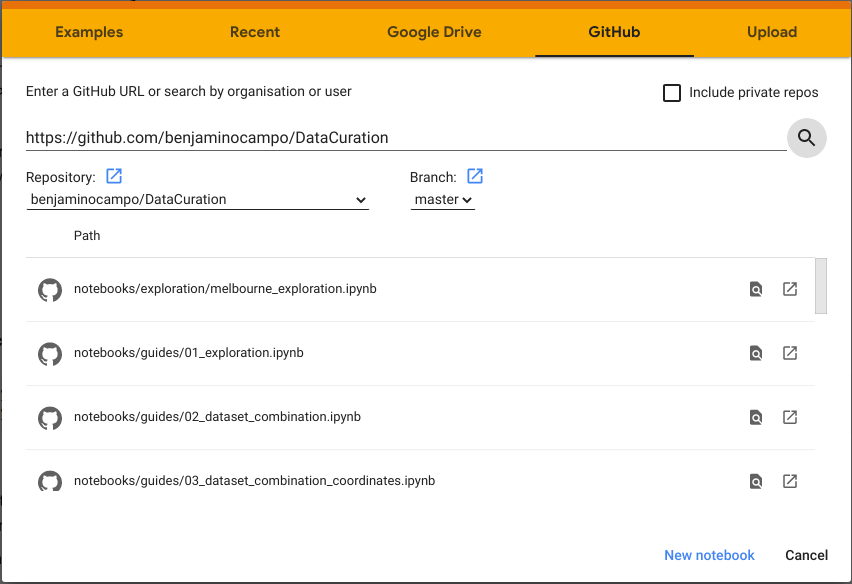
Task: Select the GitHub tab
Action: [x=614, y=32]
